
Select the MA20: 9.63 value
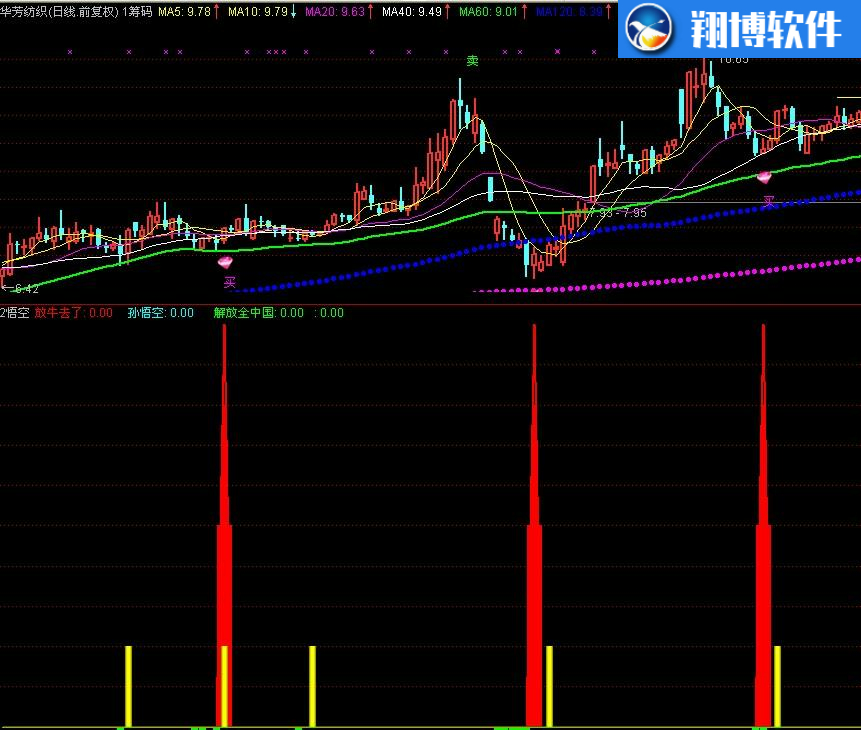point(335,12)
